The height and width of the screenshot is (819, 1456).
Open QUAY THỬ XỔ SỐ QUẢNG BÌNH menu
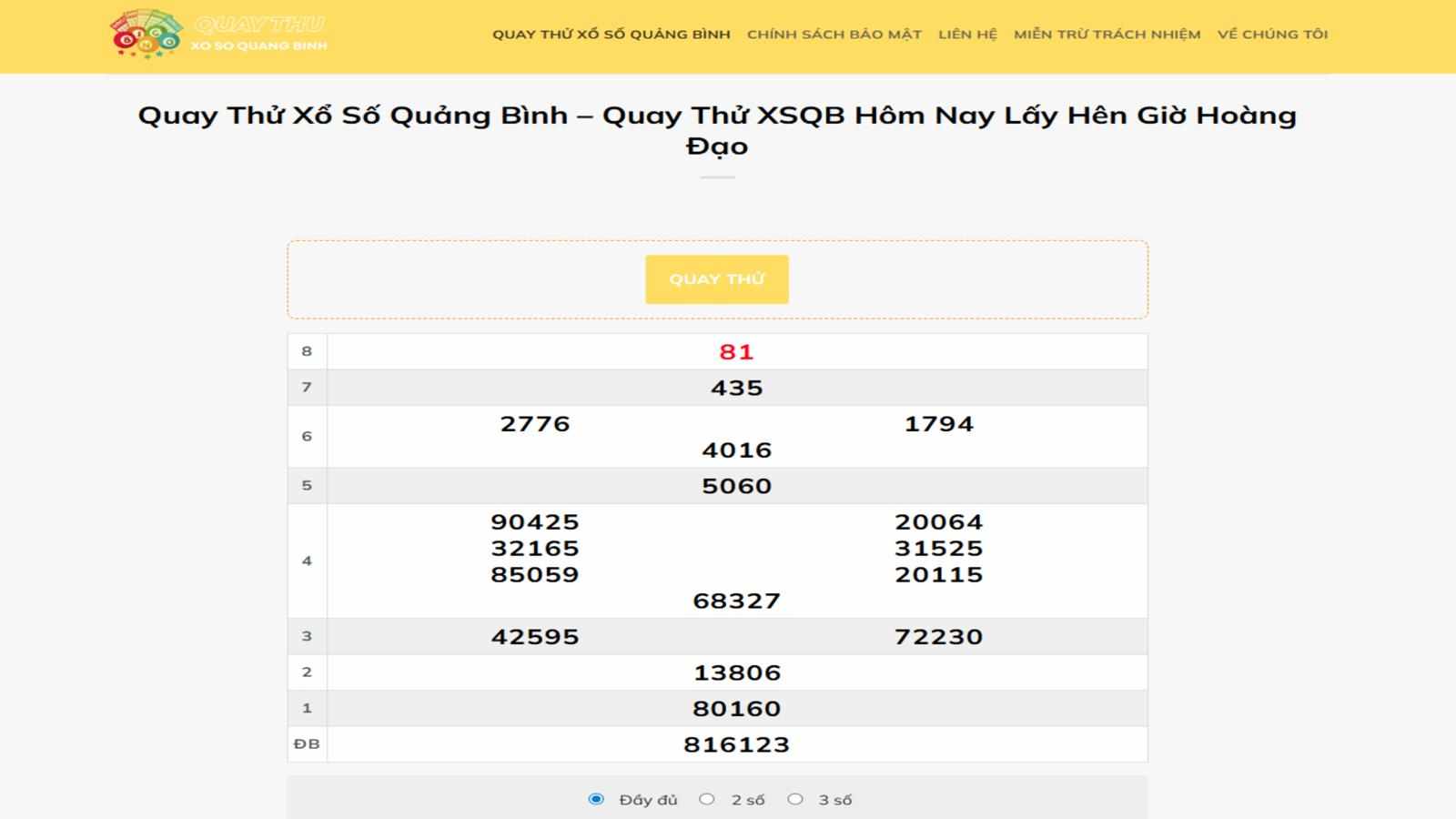pyautogui.click(x=611, y=34)
